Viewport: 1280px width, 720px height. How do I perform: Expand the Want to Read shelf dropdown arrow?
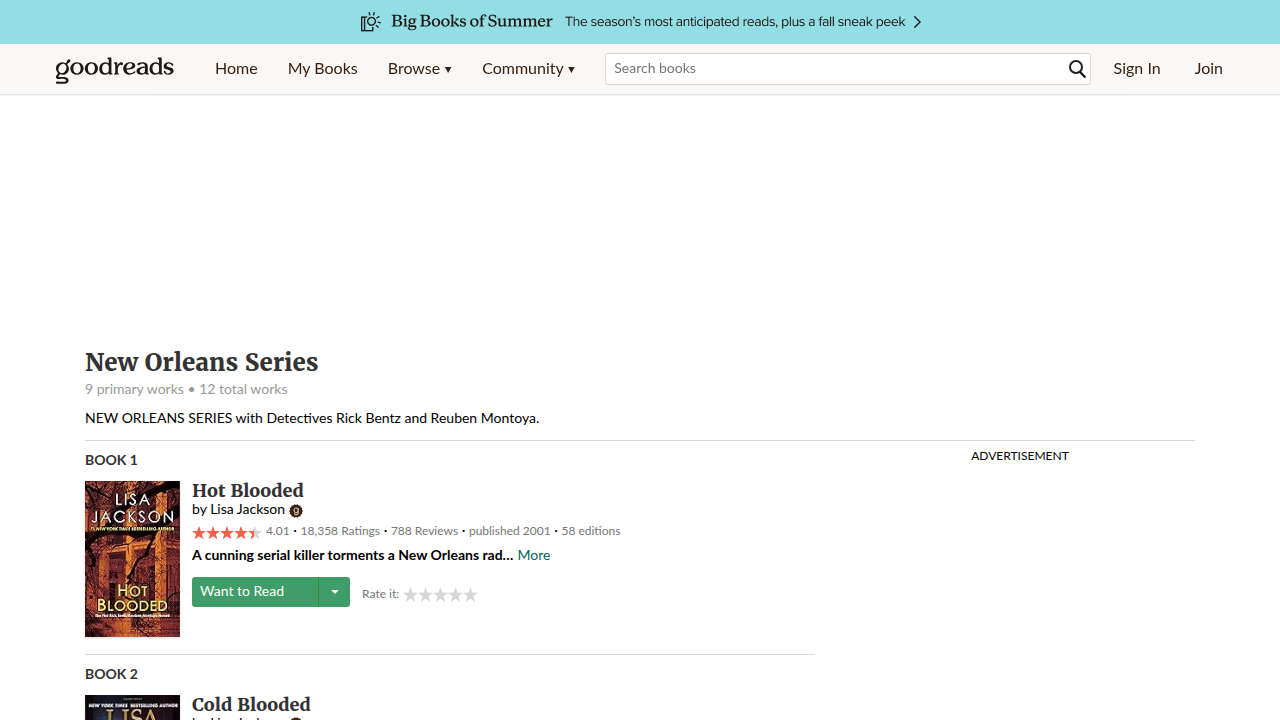[335, 592]
